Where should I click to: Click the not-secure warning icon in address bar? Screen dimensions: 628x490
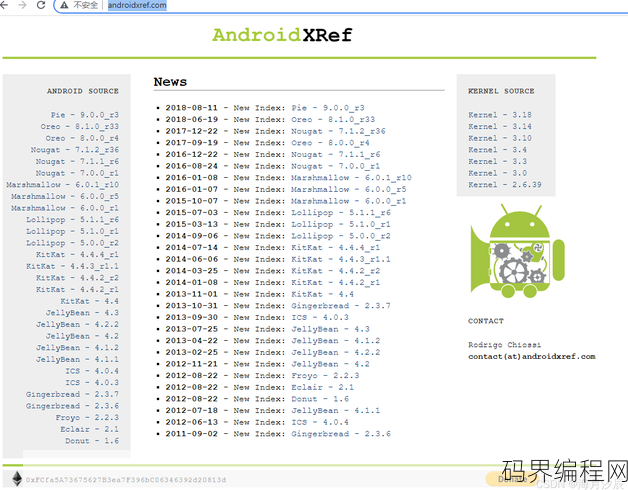pyautogui.click(x=64, y=5)
